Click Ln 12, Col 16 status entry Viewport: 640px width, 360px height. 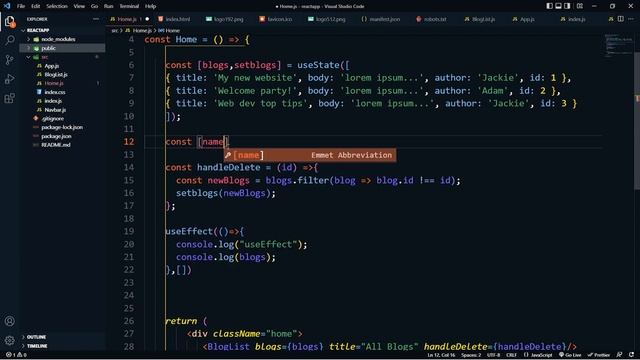[441, 355]
